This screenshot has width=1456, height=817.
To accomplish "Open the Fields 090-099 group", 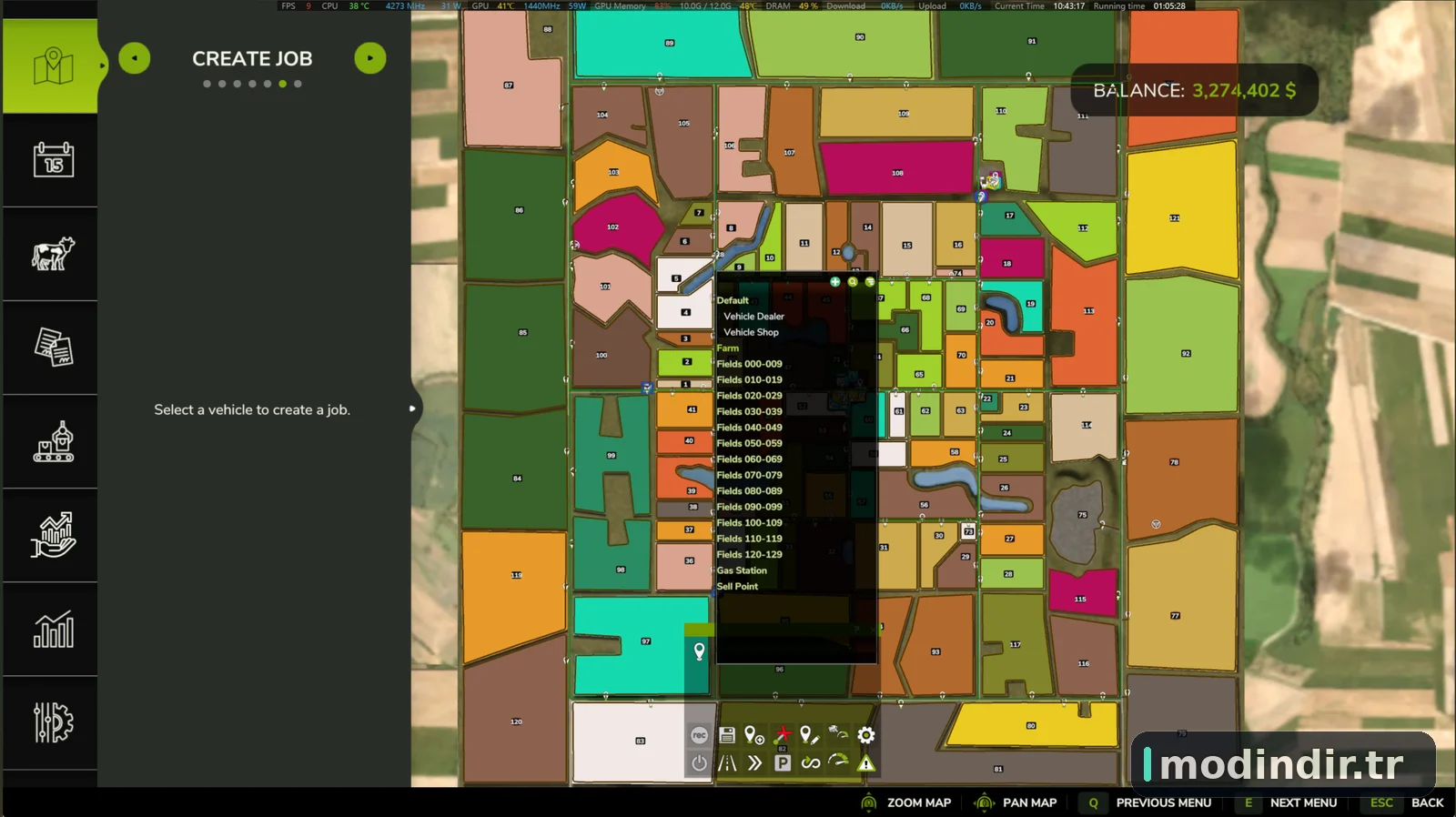I will pos(749,507).
